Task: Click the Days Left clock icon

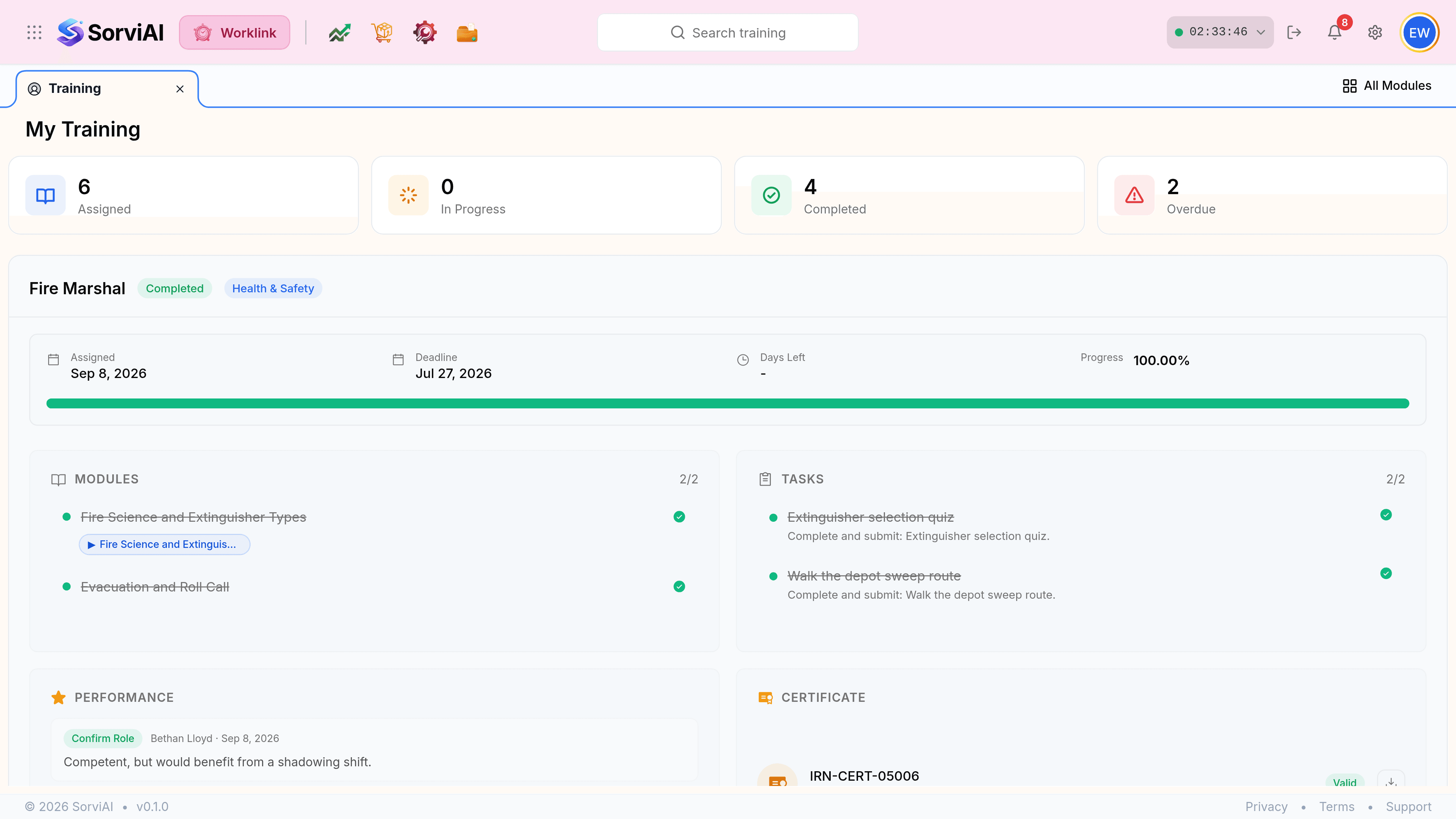Action: click(x=743, y=359)
